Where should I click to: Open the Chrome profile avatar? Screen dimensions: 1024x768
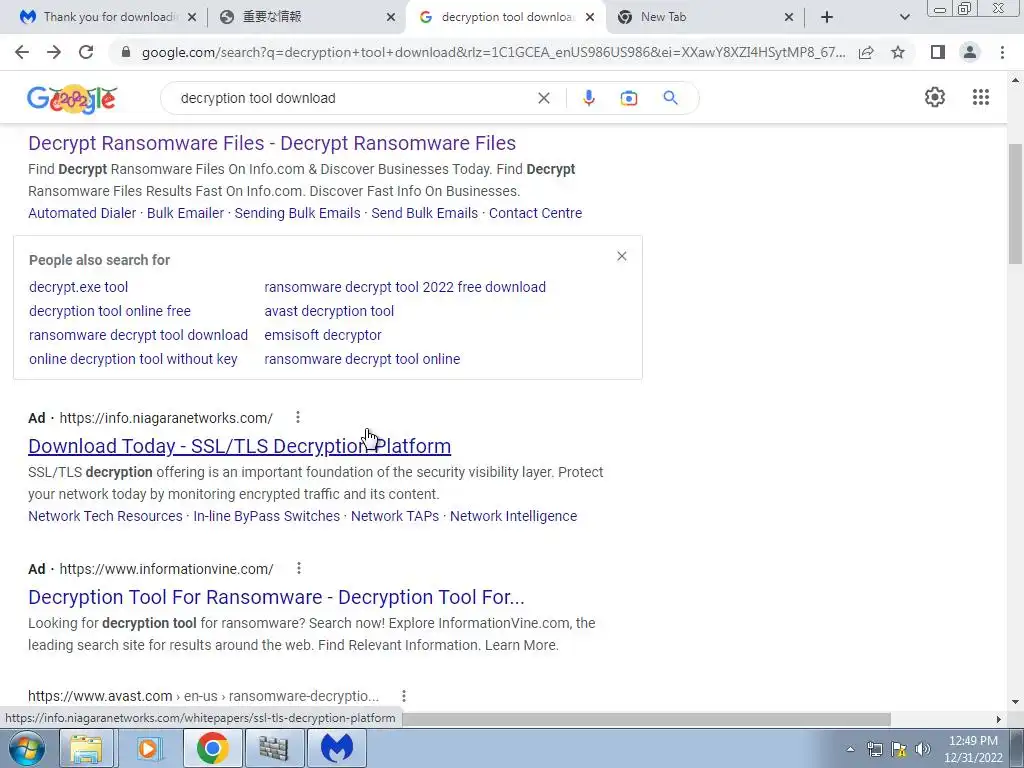click(x=970, y=52)
